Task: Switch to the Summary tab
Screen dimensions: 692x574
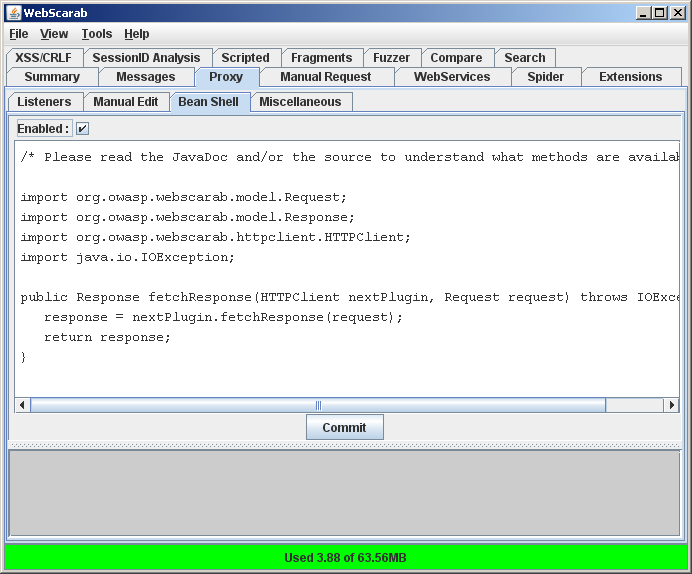Action: coord(52,77)
